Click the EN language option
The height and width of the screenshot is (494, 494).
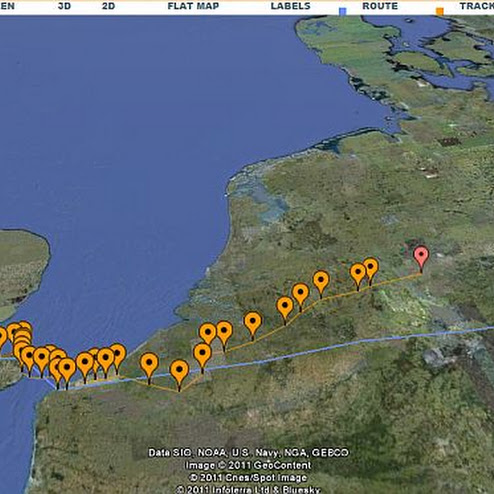click(x=7, y=6)
